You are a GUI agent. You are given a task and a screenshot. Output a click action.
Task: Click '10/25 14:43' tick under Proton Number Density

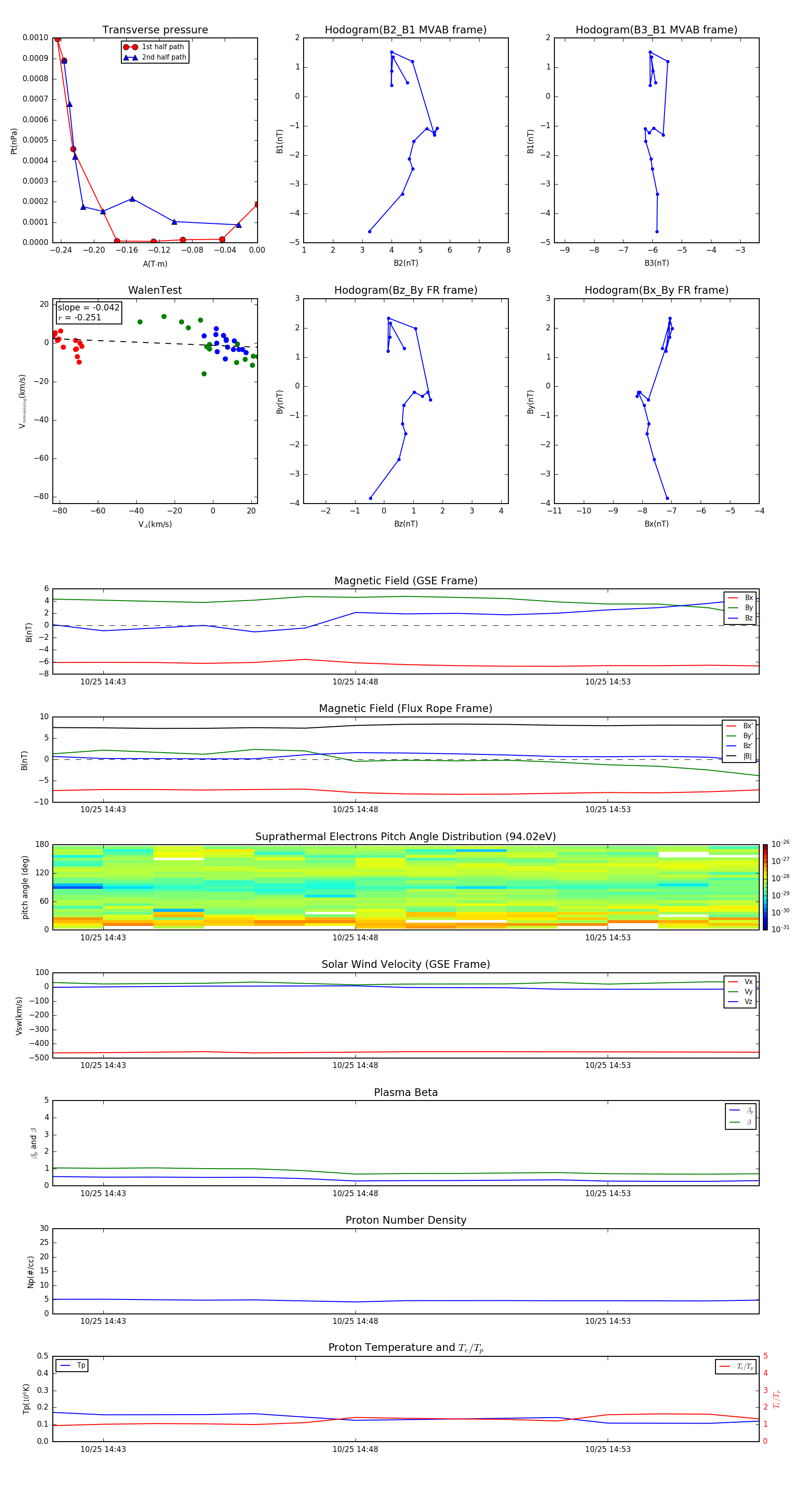point(103,1321)
